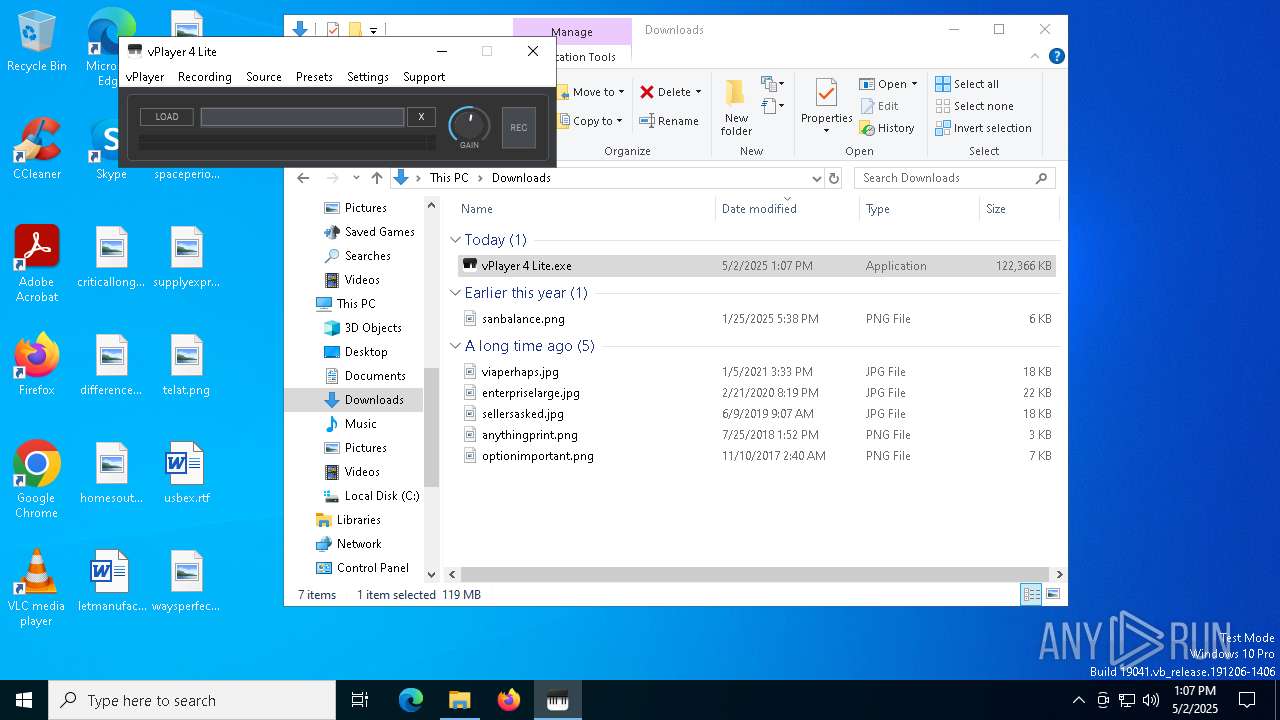This screenshot has height=720, width=1280.
Task: Open the Source menu
Action: click(264, 77)
